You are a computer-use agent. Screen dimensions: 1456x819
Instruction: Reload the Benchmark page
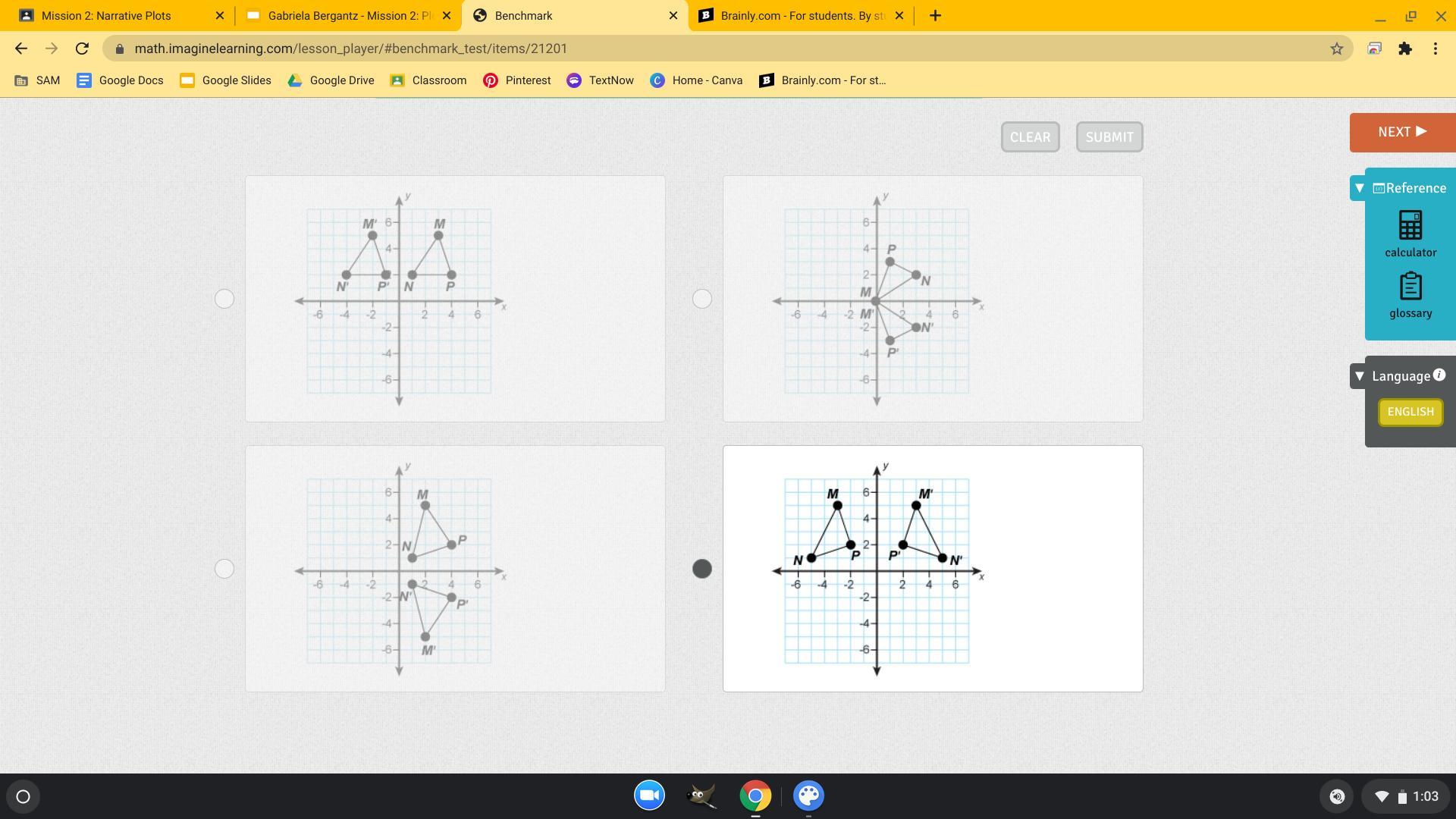82,49
